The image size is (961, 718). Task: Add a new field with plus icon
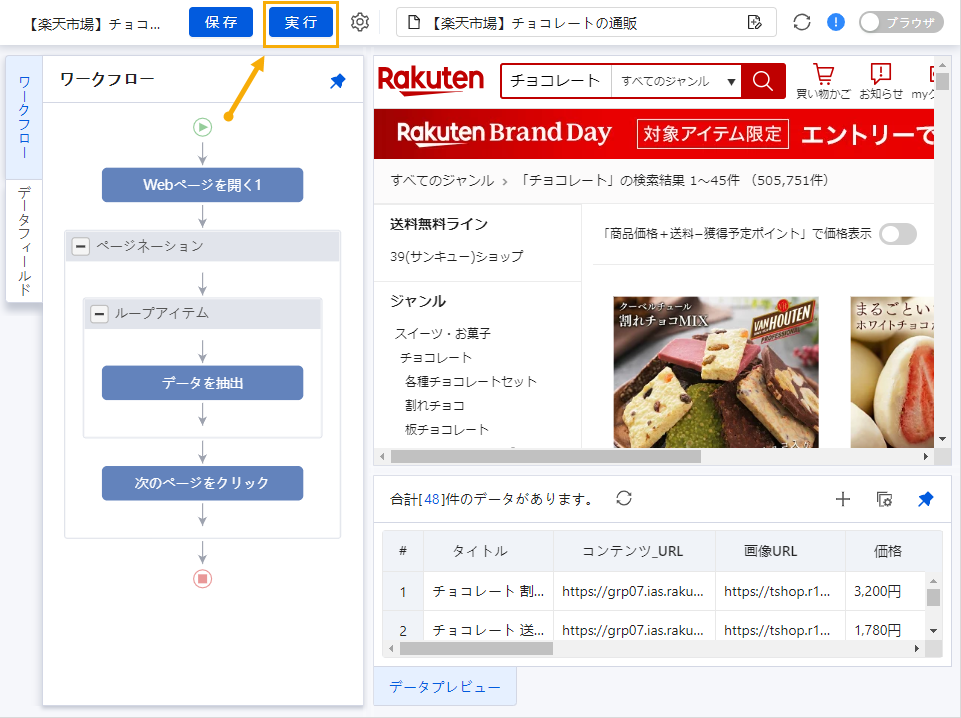coord(843,499)
